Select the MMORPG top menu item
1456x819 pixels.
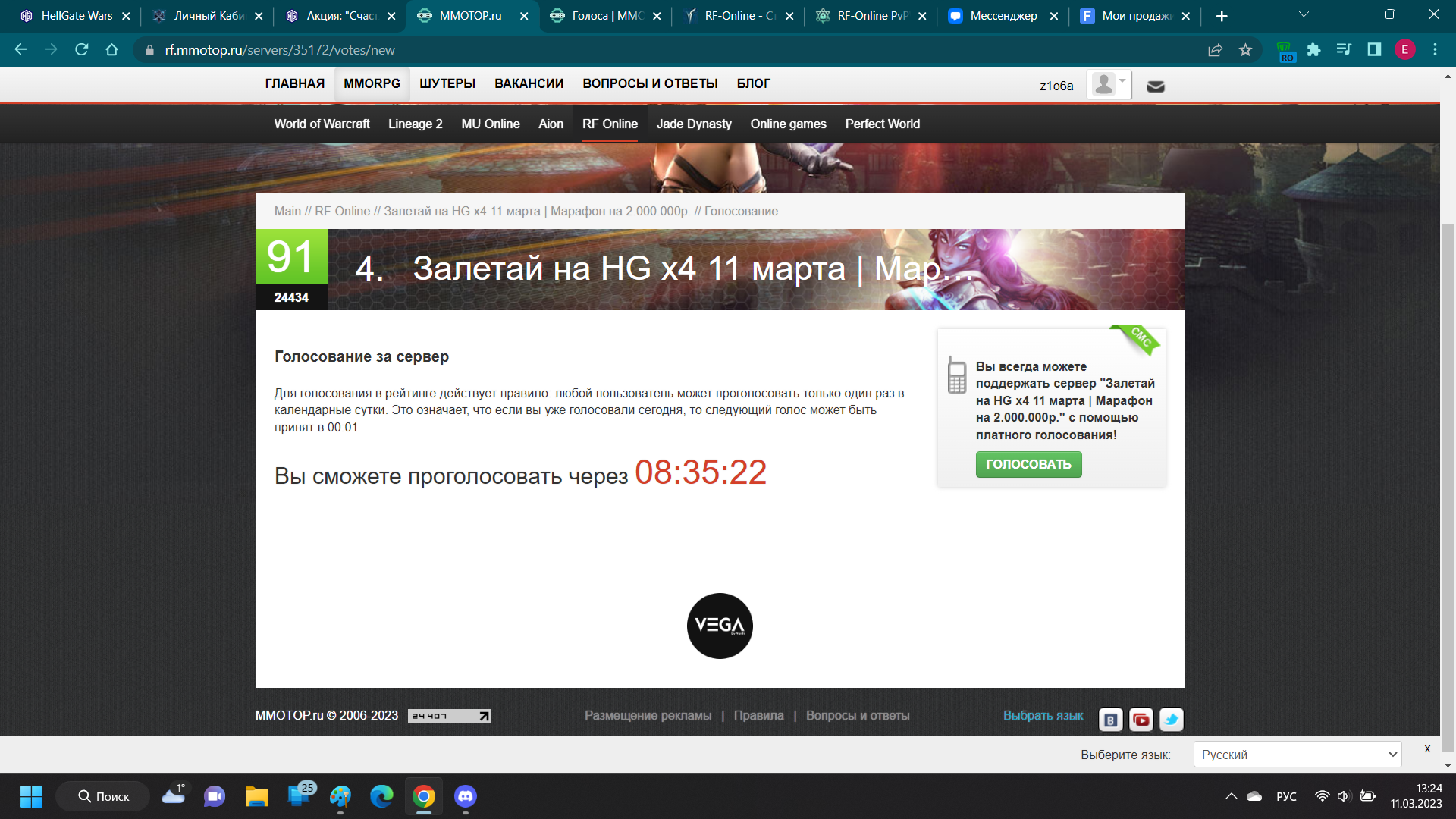[372, 83]
